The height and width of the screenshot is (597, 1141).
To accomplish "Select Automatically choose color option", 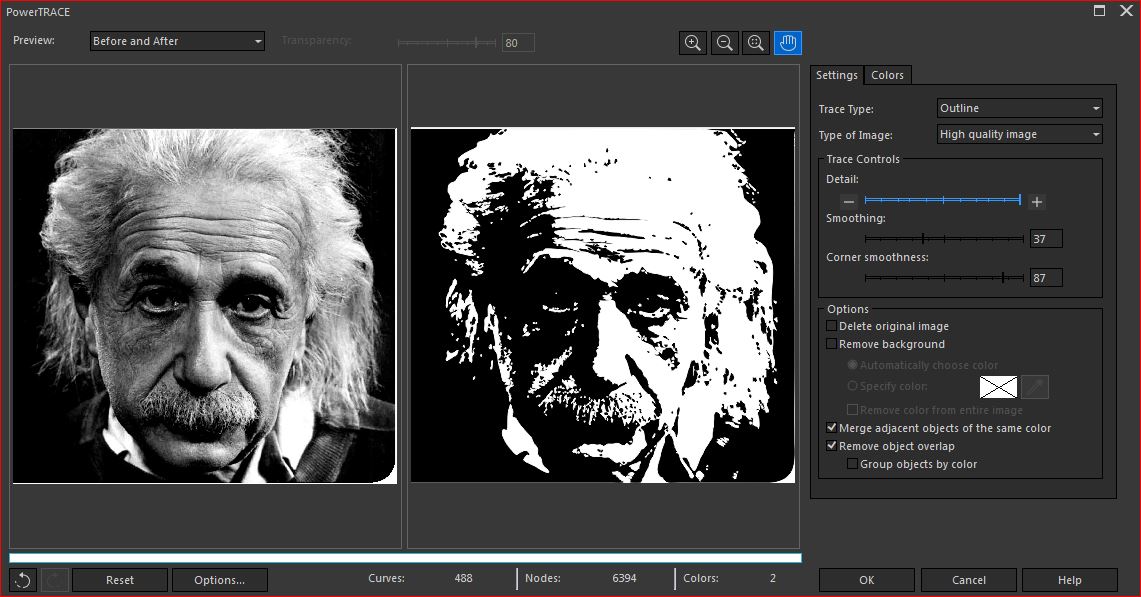I will pos(852,365).
